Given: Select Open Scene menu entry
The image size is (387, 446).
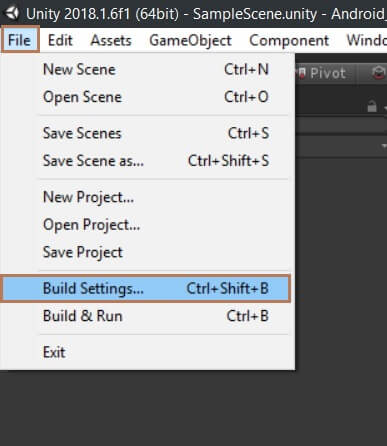Looking at the screenshot, I should [x=148, y=97].
